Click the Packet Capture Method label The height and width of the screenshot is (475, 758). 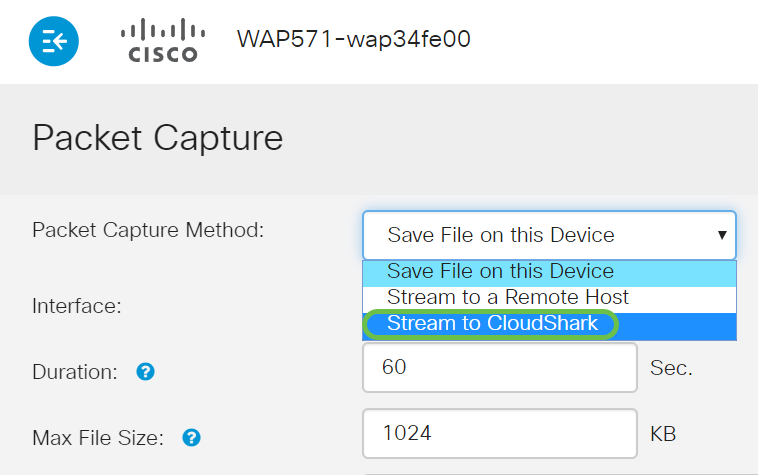(148, 230)
